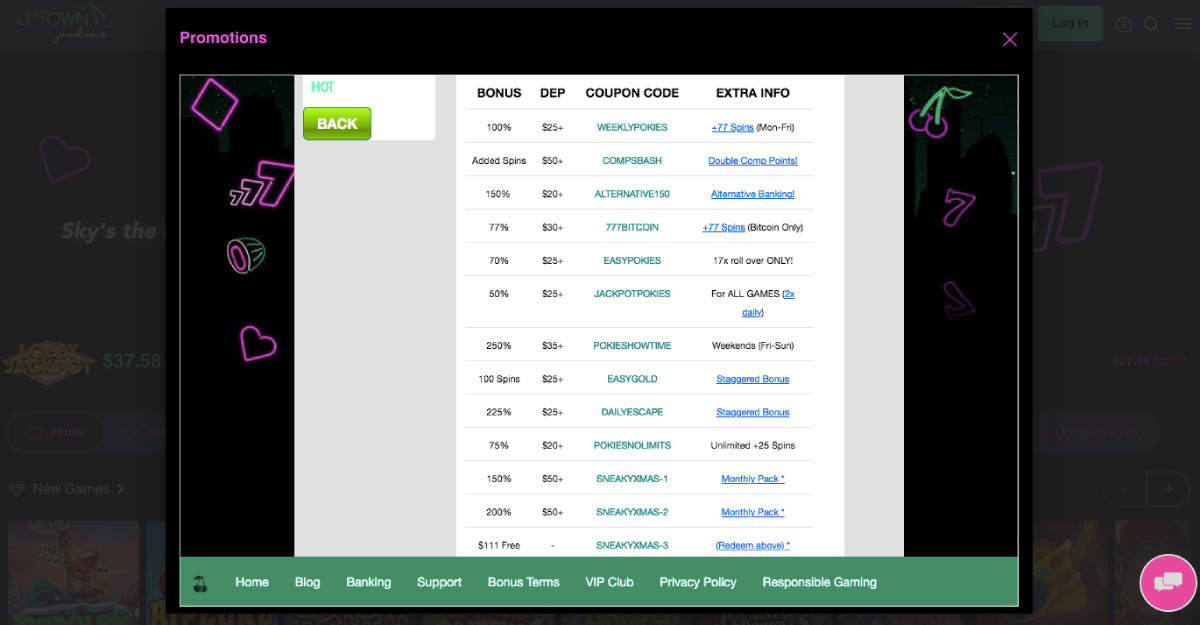Click the Alternative Banking! link
The width and height of the screenshot is (1200, 625).
[752, 194]
